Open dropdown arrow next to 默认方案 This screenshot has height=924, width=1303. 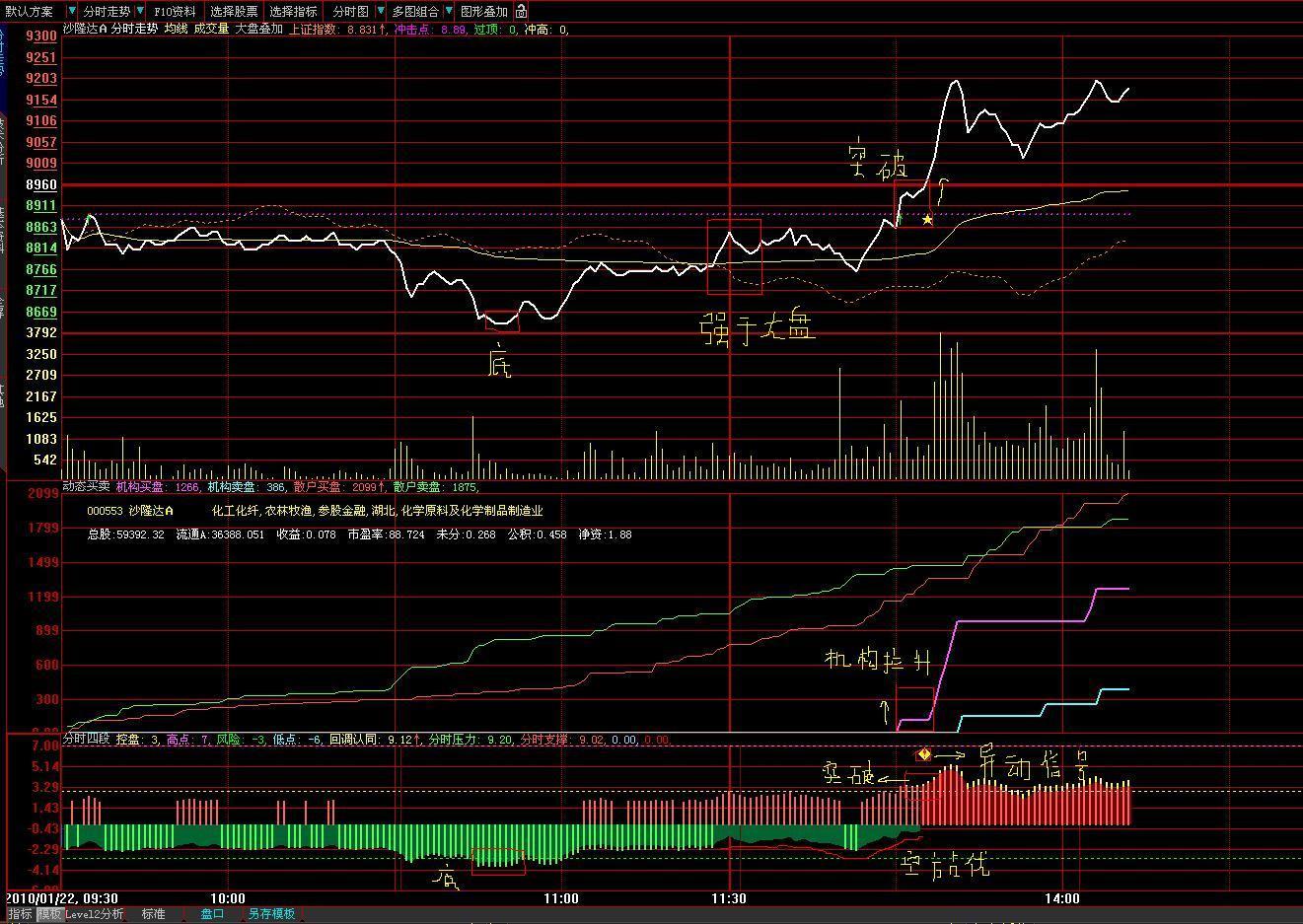point(72,12)
